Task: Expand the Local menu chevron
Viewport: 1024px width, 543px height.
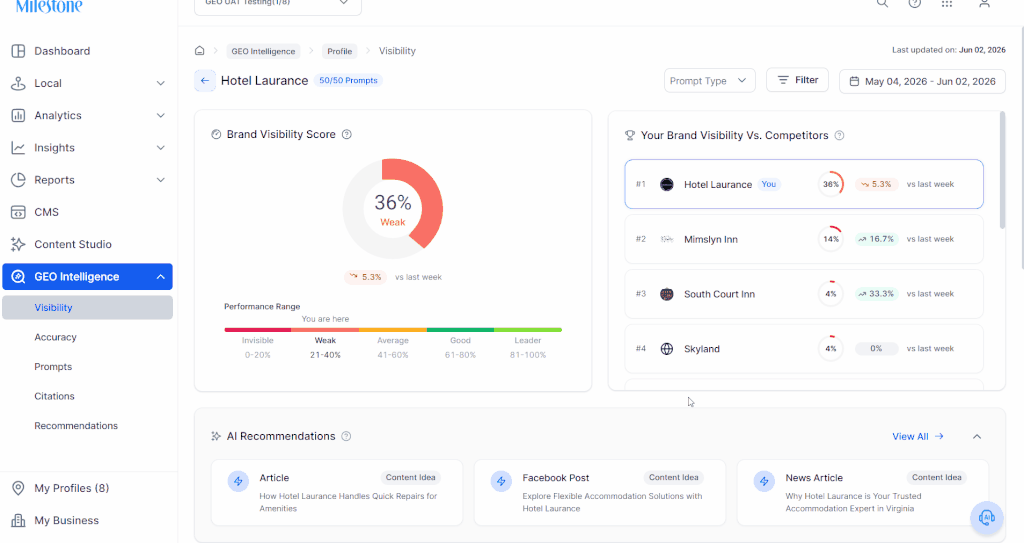Action: pyautogui.click(x=161, y=83)
